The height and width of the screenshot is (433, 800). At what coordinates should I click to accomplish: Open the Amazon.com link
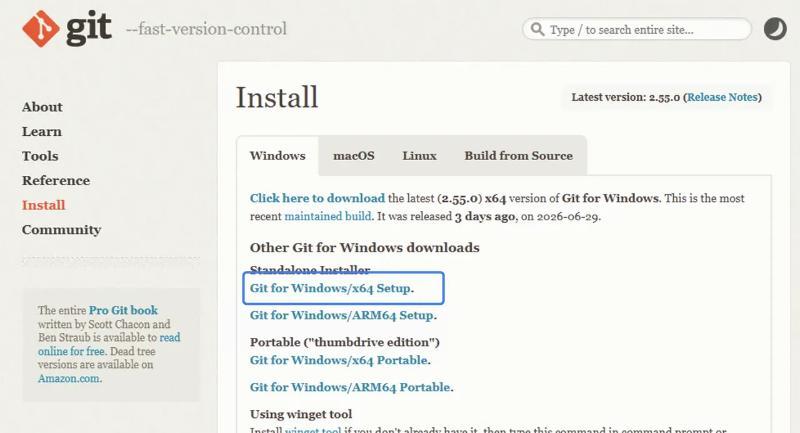pyautogui.click(x=69, y=378)
